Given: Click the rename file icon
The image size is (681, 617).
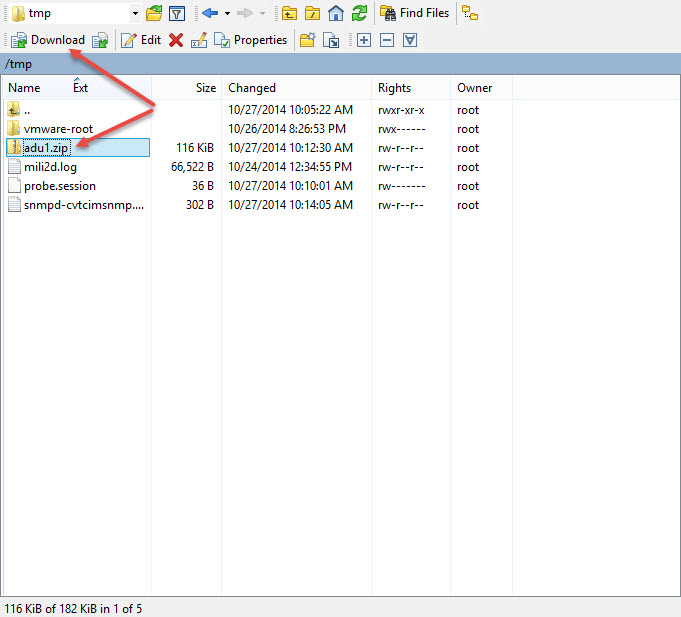Looking at the screenshot, I should point(199,40).
